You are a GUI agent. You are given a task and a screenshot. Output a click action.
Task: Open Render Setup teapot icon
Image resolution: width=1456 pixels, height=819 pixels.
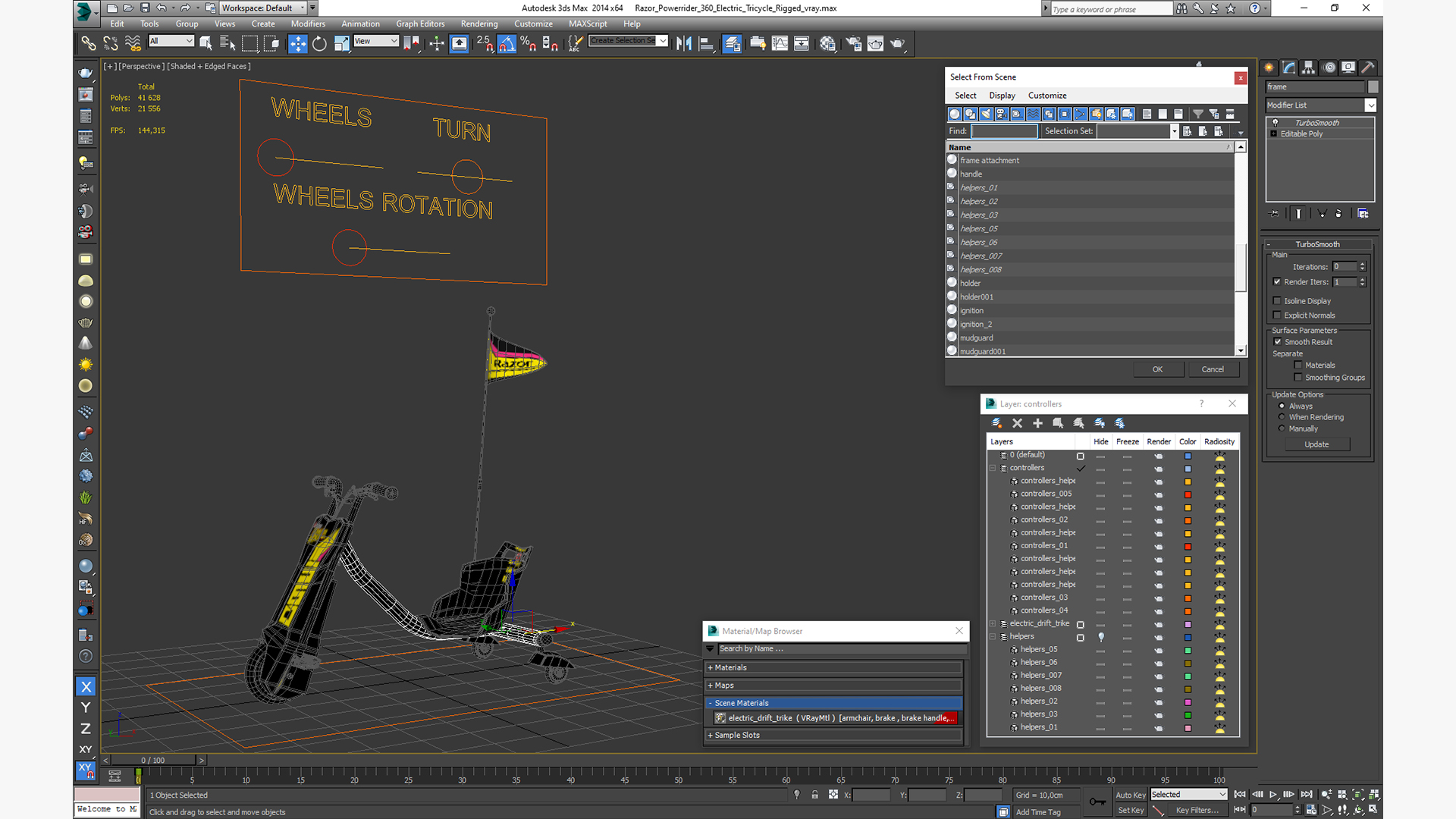tap(854, 44)
